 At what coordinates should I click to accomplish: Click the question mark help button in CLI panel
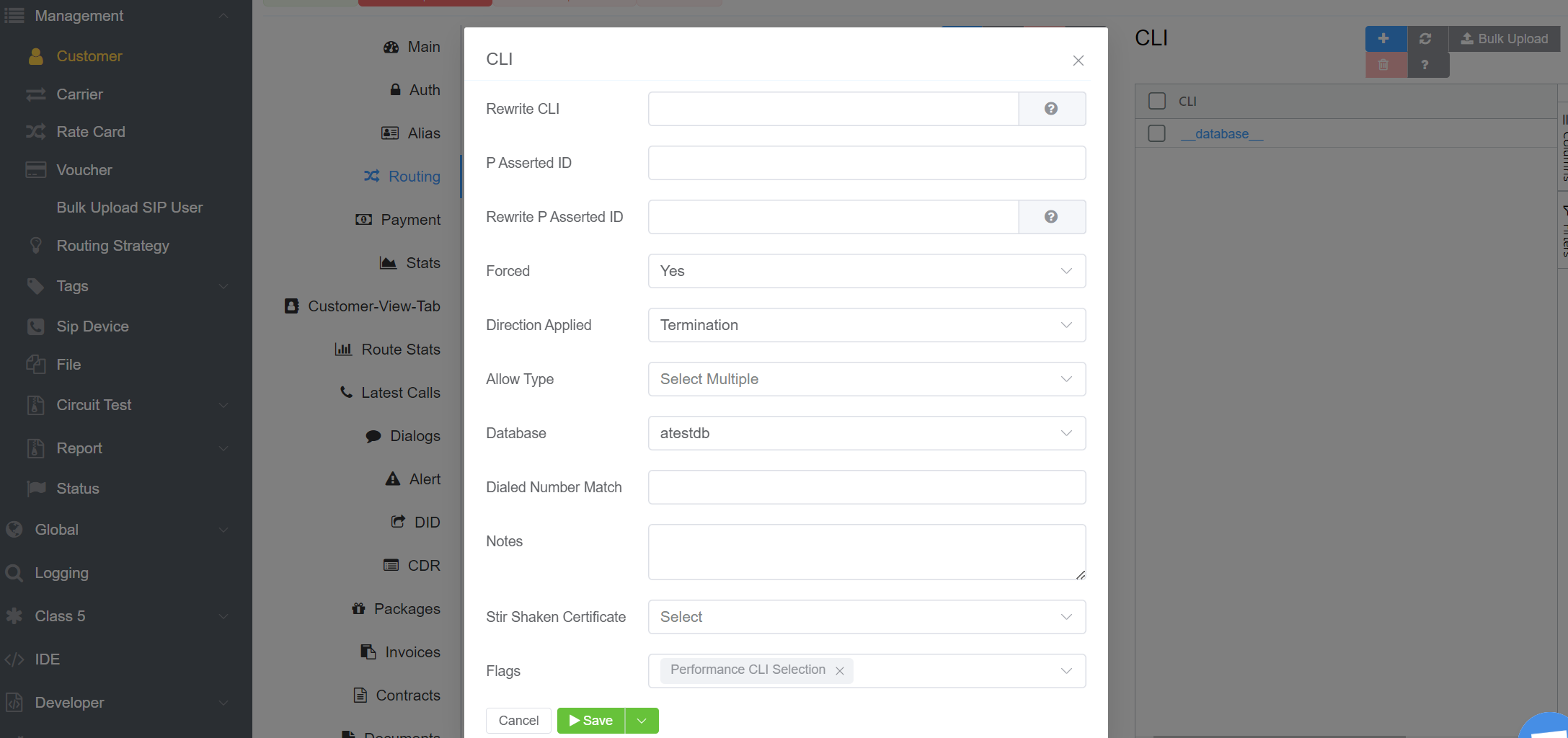[1425, 65]
